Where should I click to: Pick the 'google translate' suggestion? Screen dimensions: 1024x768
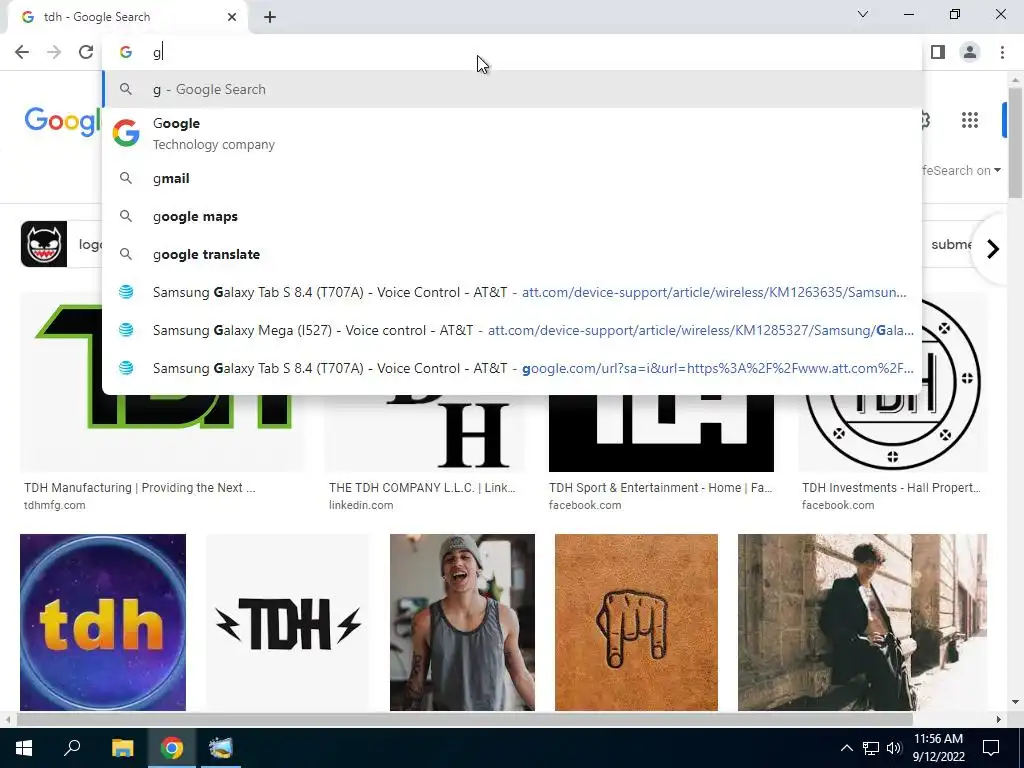(512, 254)
